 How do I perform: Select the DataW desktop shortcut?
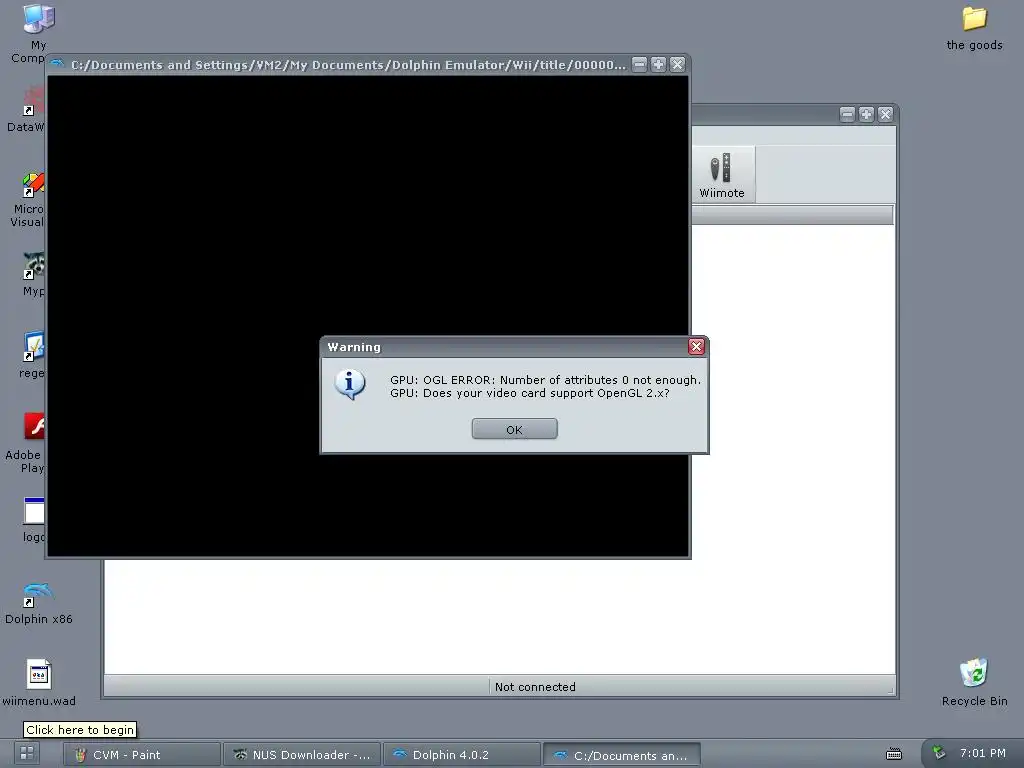point(33,102)
